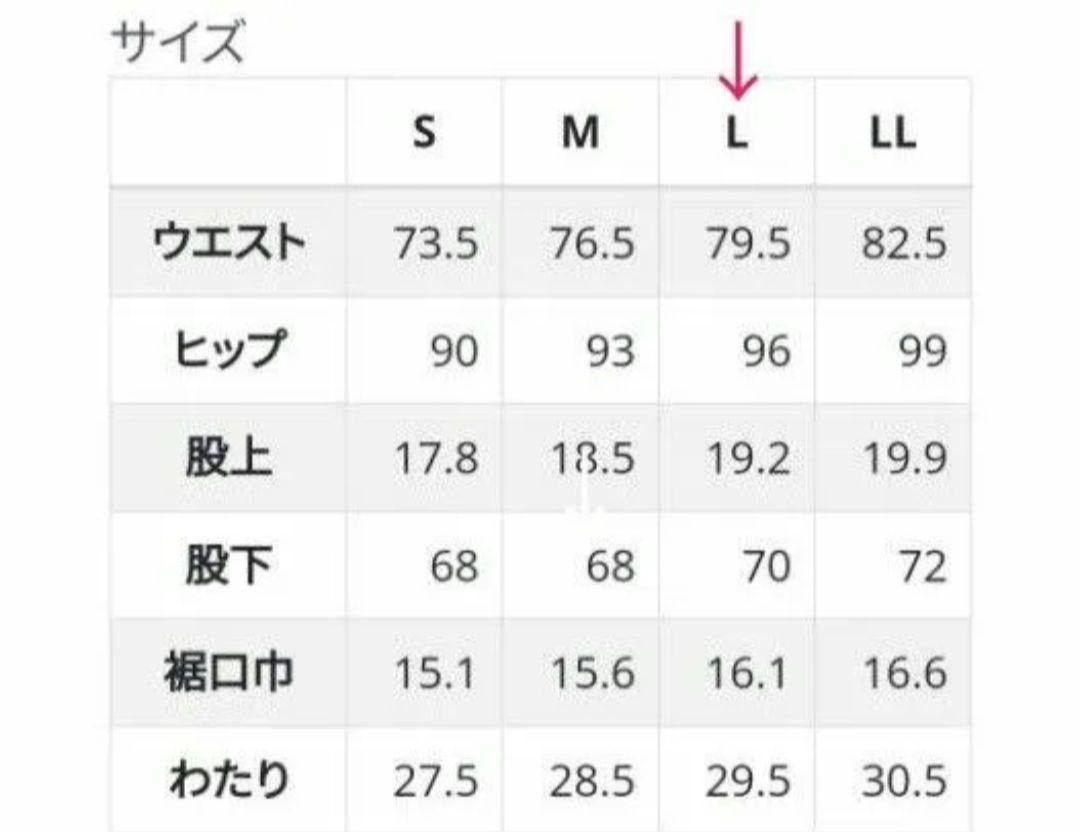
Task: Click the 93 hip value for M
Action: point(610,351)
